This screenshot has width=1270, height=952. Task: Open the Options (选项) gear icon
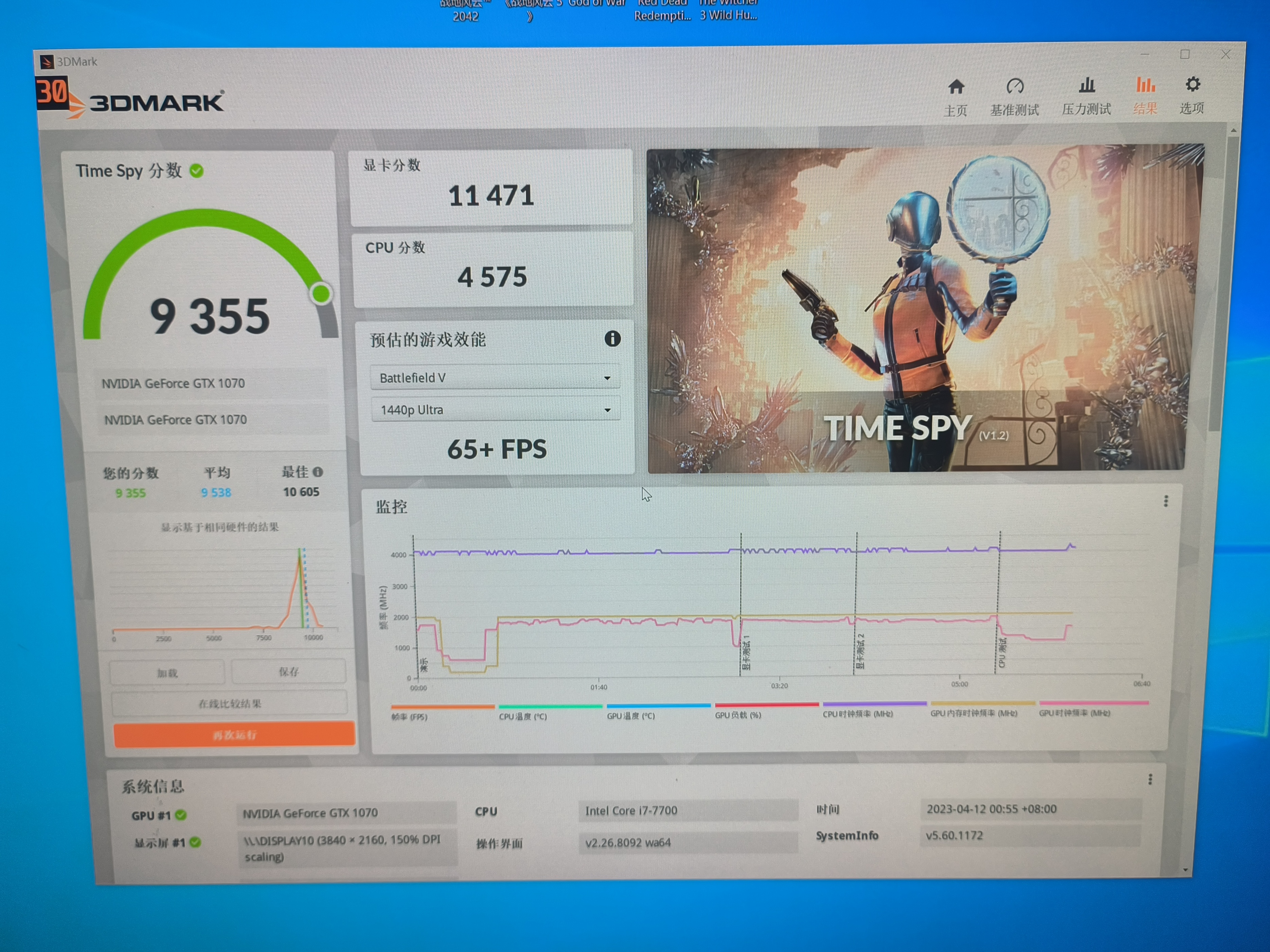click(x=1193, y=85)
